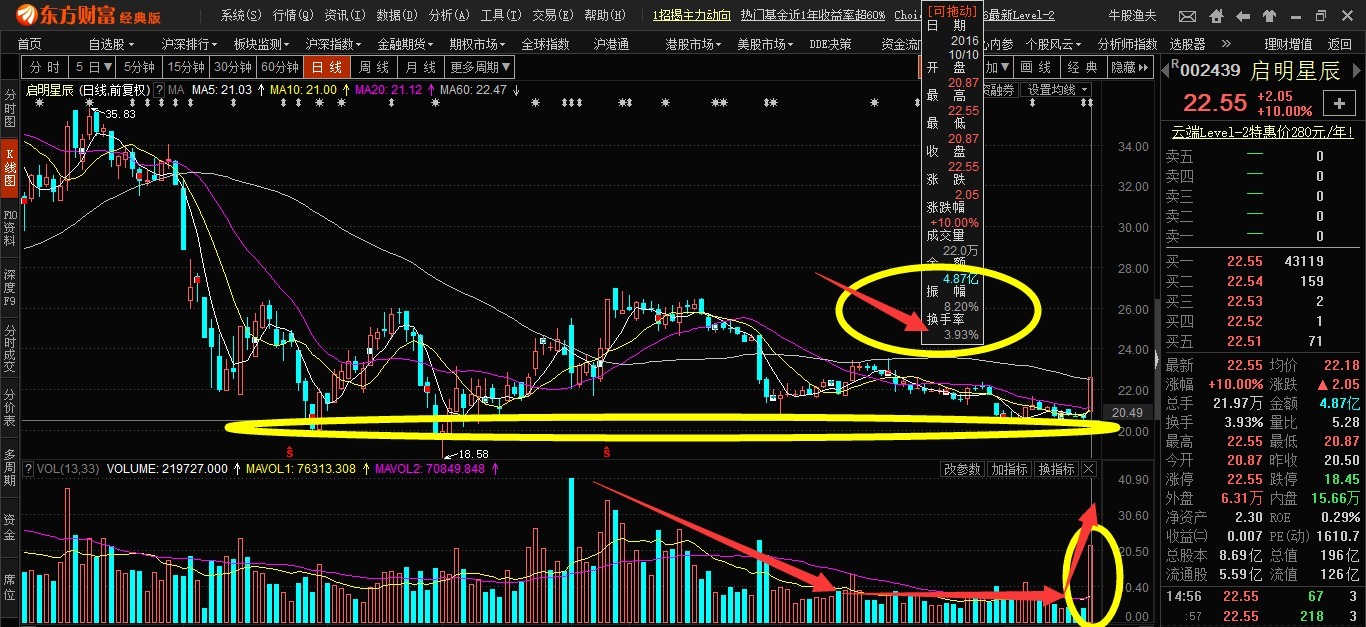Switch chart to 60分钟 period
Image resolution: width=1366 pixels, height=627 pixels.
pyautogui.click(x=279, y=67)
